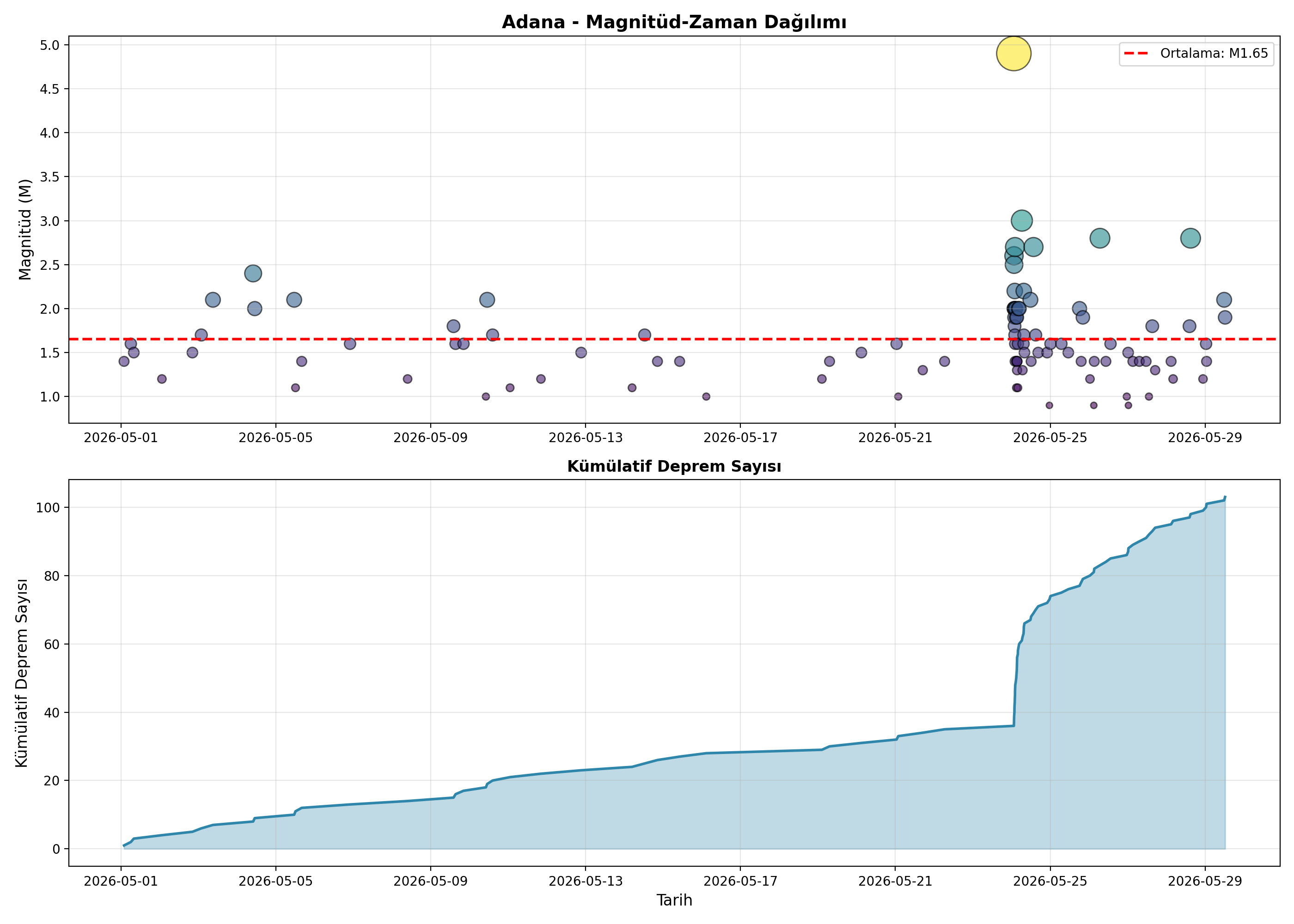This screenshot has height=924, width=1294.
Task: Click the red dashed line sample in the legend
Action: coord(1136,54)
